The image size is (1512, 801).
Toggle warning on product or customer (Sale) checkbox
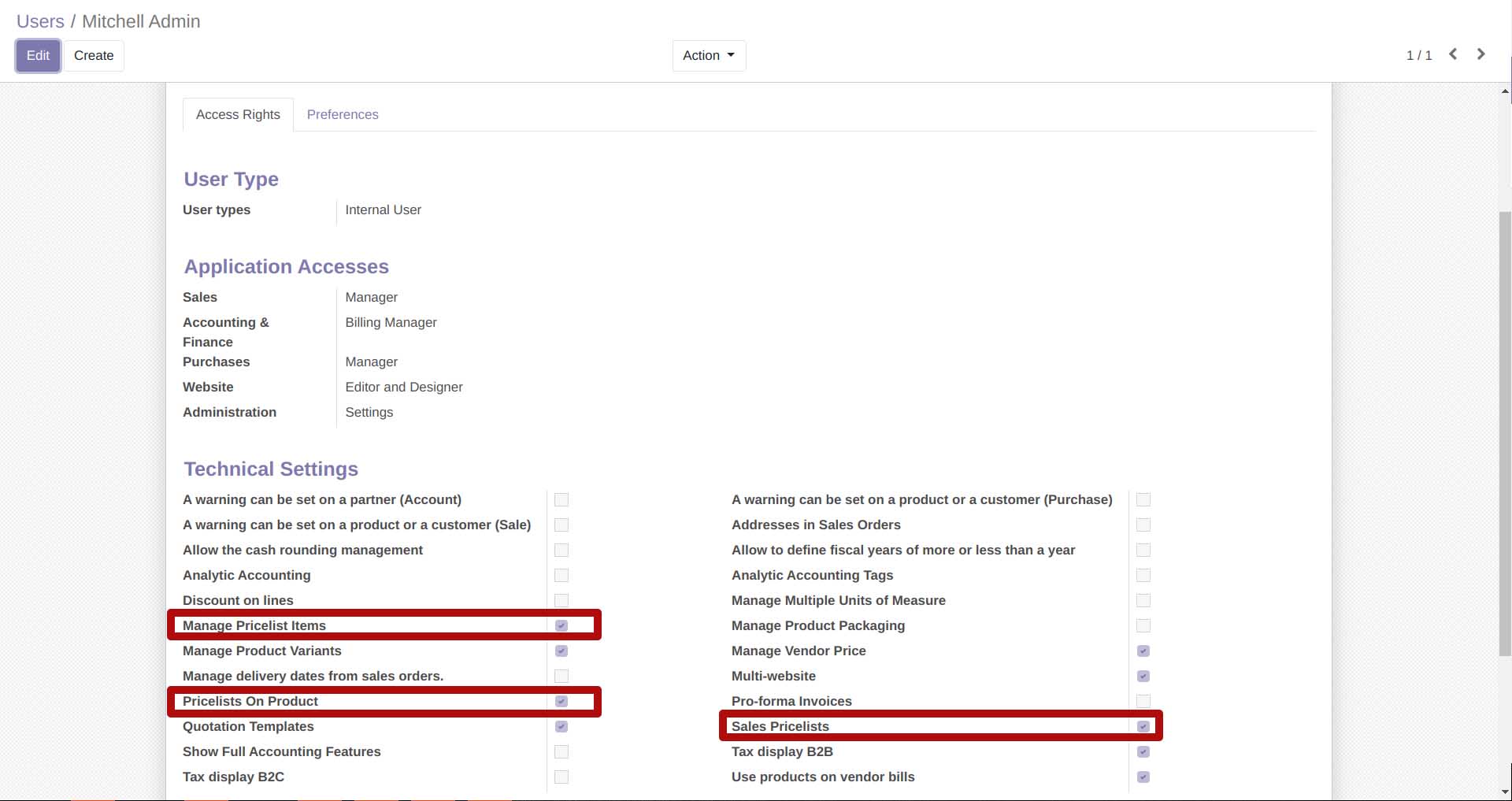(x=561, y=525)
